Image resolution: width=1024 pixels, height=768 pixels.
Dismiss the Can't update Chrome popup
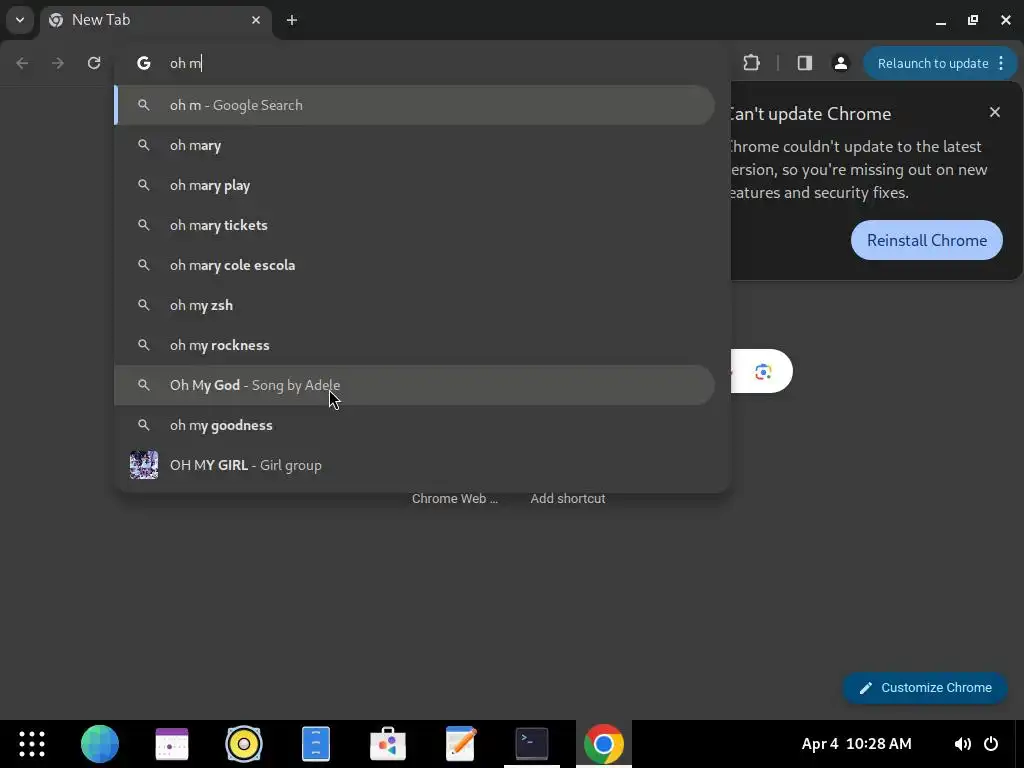coord(995,112)
